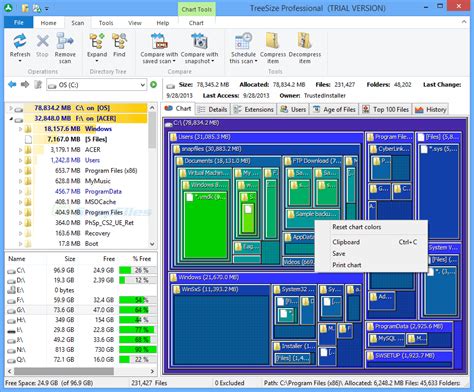The height and width of the screenshot is (392, 474).
Task: Open the Extensions tab
Action: 254,109
